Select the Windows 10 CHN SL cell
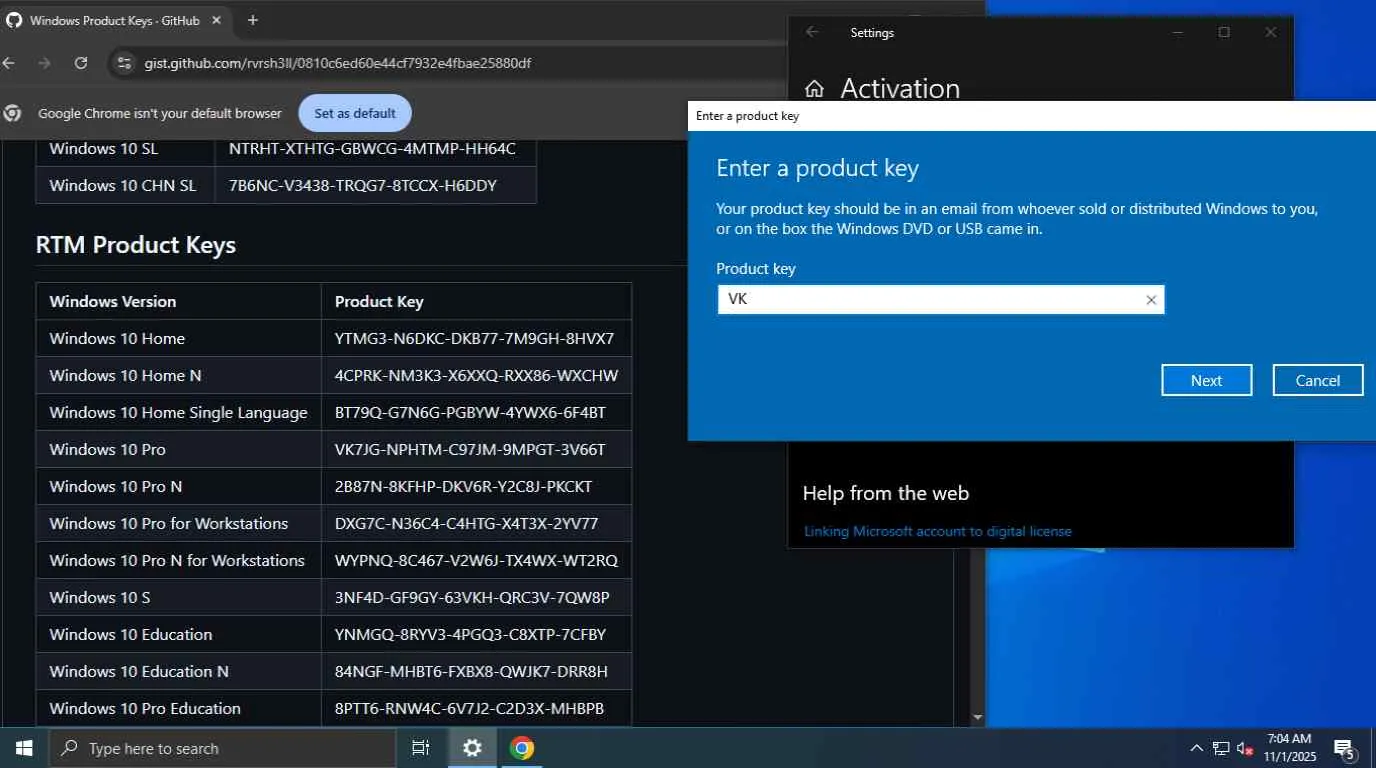 click(x=125, y=185)
